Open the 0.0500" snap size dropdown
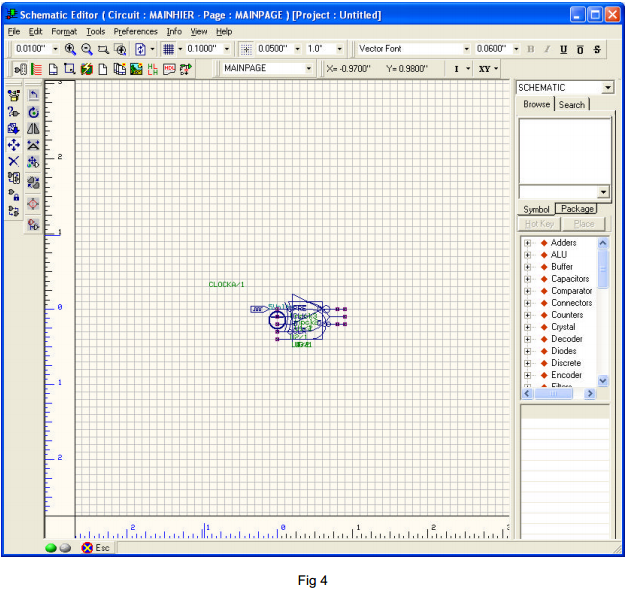This screenshot has width=628, height=594. 298,49
